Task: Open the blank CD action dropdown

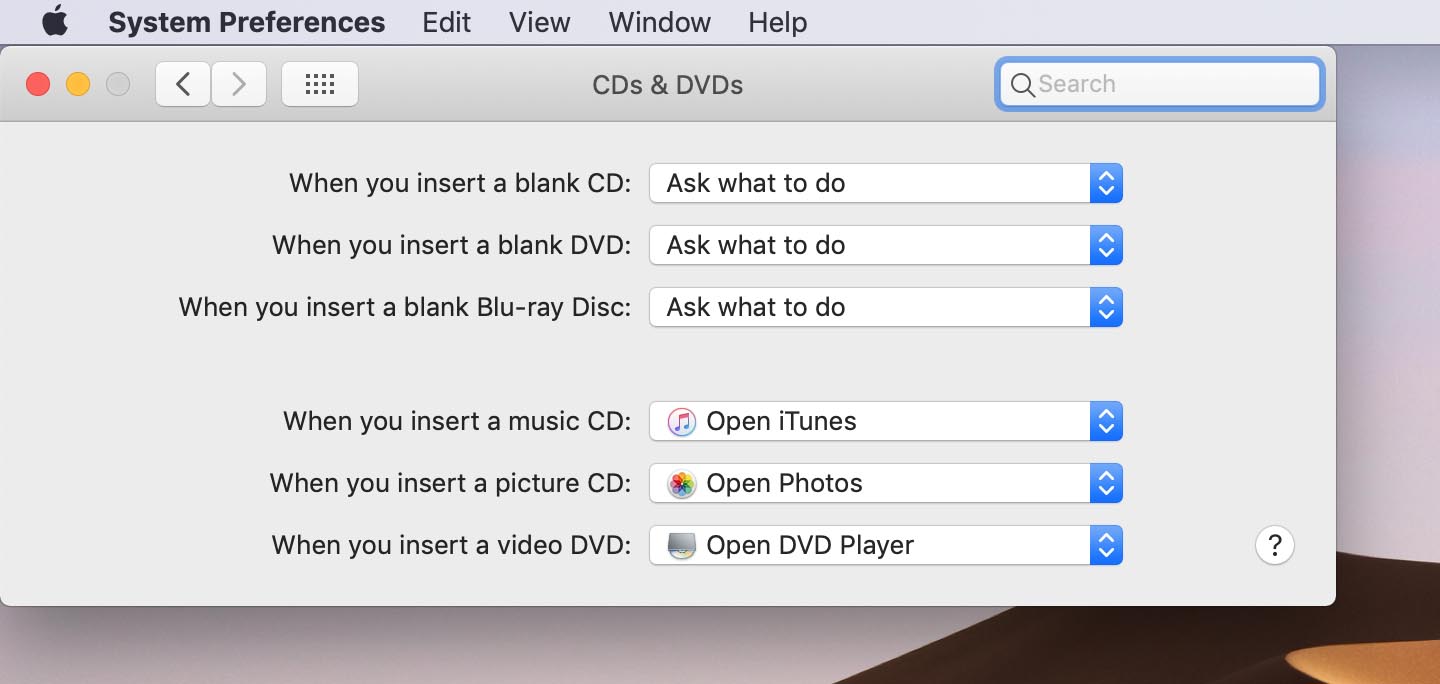Action: coord(886,183)
